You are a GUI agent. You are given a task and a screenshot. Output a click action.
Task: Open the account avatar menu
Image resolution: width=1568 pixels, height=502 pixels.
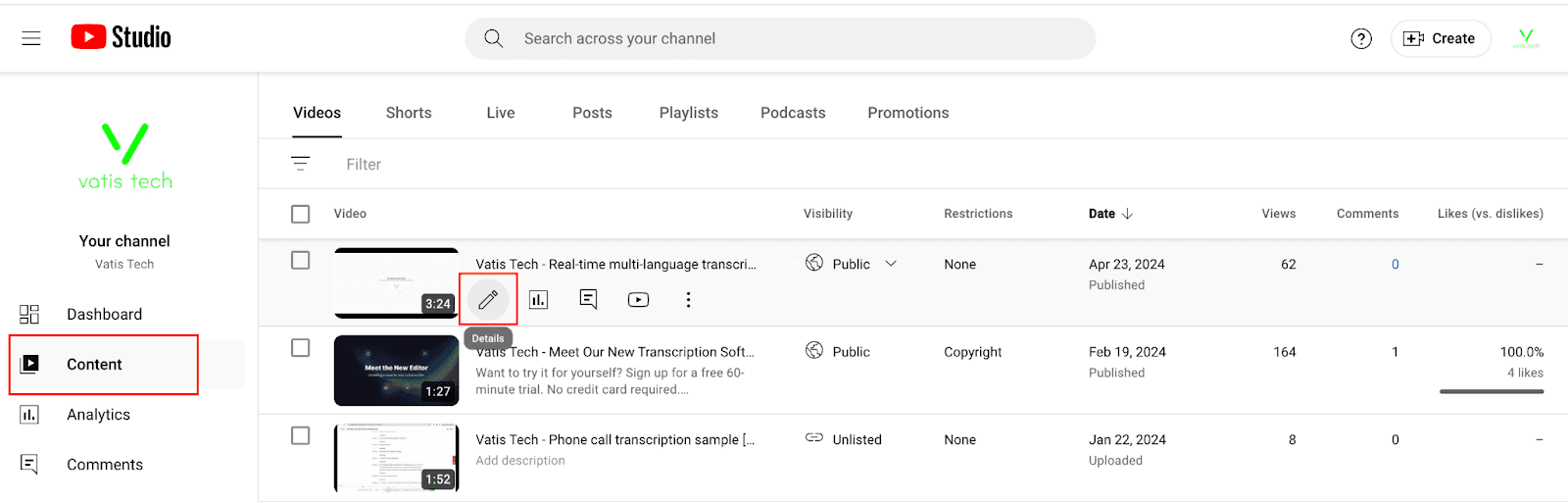click(x=1526, y=38)
